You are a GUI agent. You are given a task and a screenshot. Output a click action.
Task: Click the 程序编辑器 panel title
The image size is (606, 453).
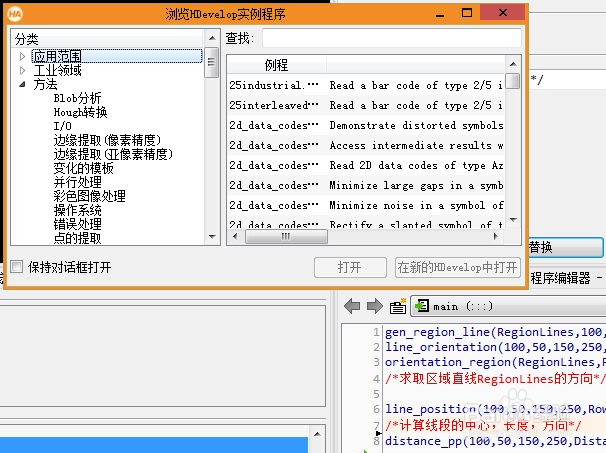pos(560,278)
